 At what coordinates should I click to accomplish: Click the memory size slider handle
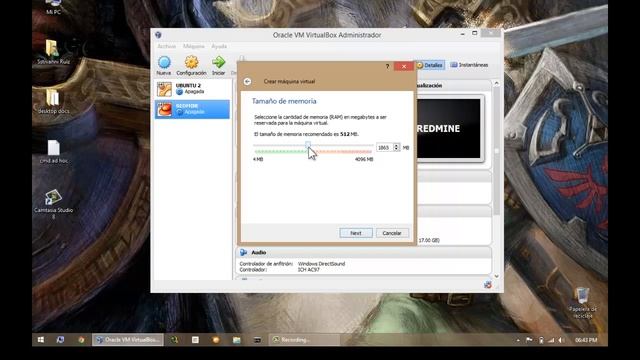click(308, 145)
